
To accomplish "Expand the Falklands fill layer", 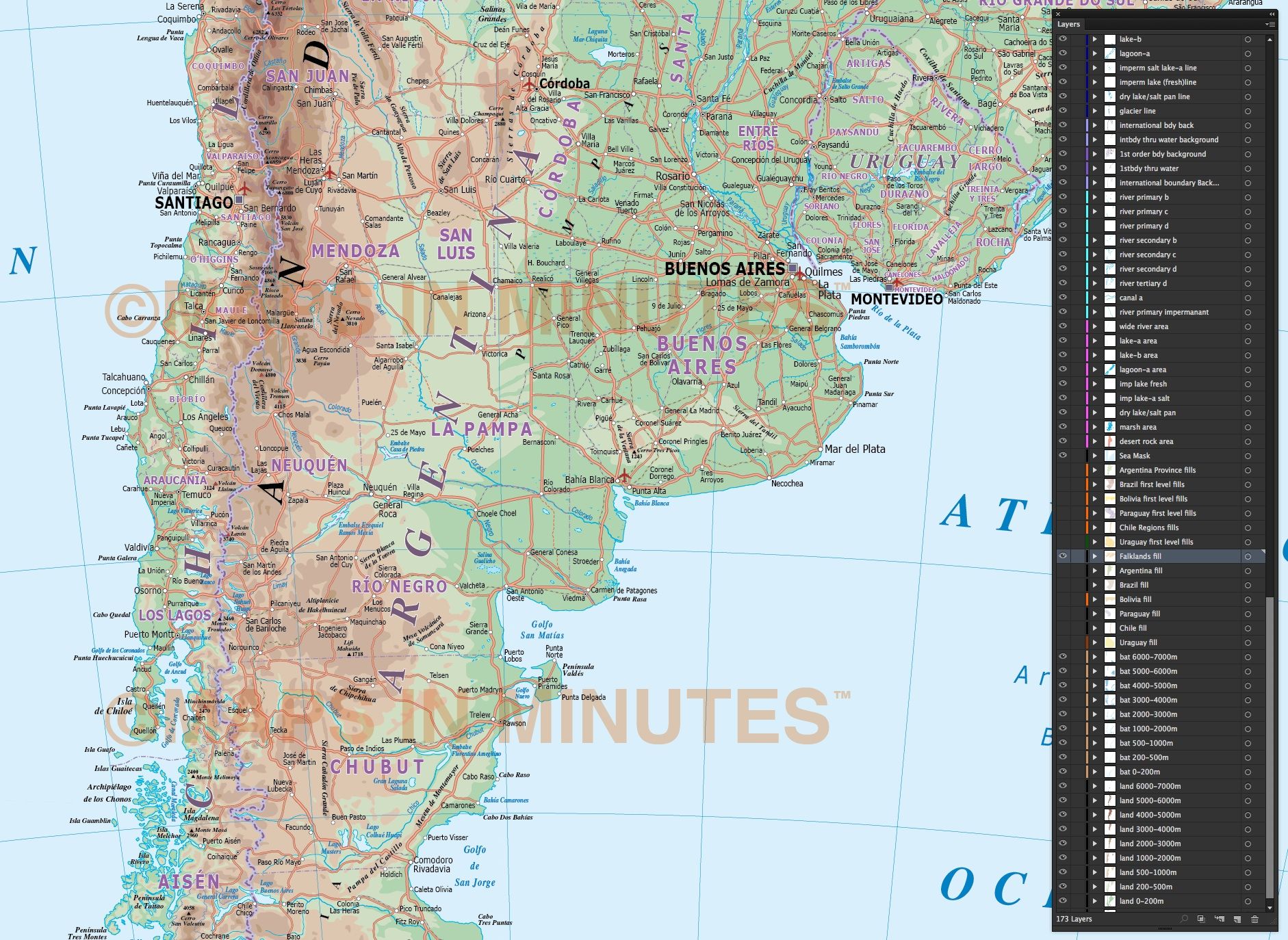I will 1094,556.
